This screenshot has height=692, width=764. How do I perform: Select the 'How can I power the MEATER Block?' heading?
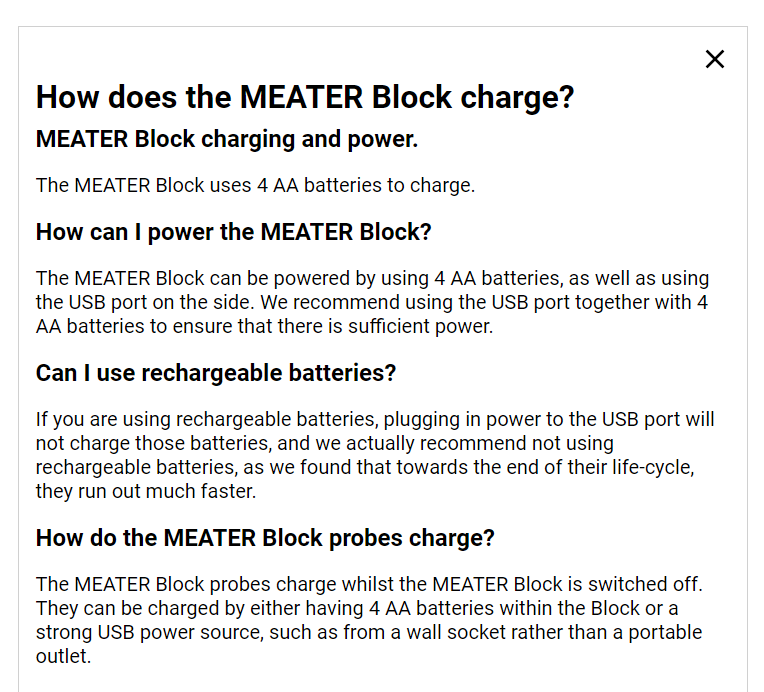233,232
